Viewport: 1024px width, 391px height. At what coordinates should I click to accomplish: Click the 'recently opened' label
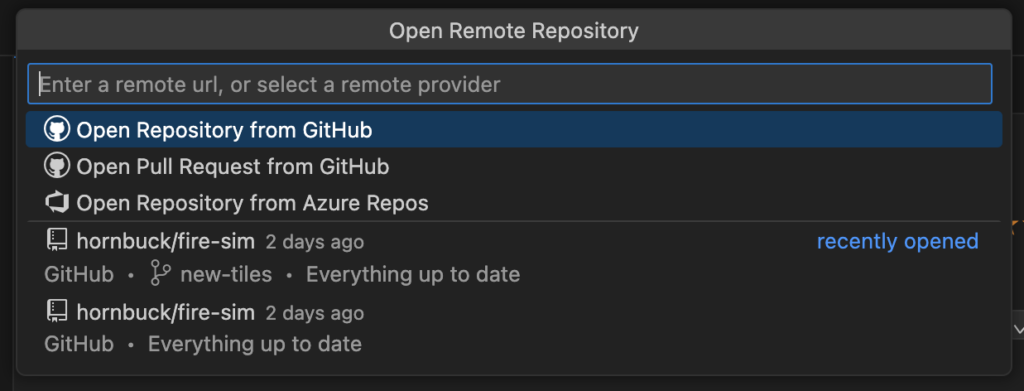point(897,242)
